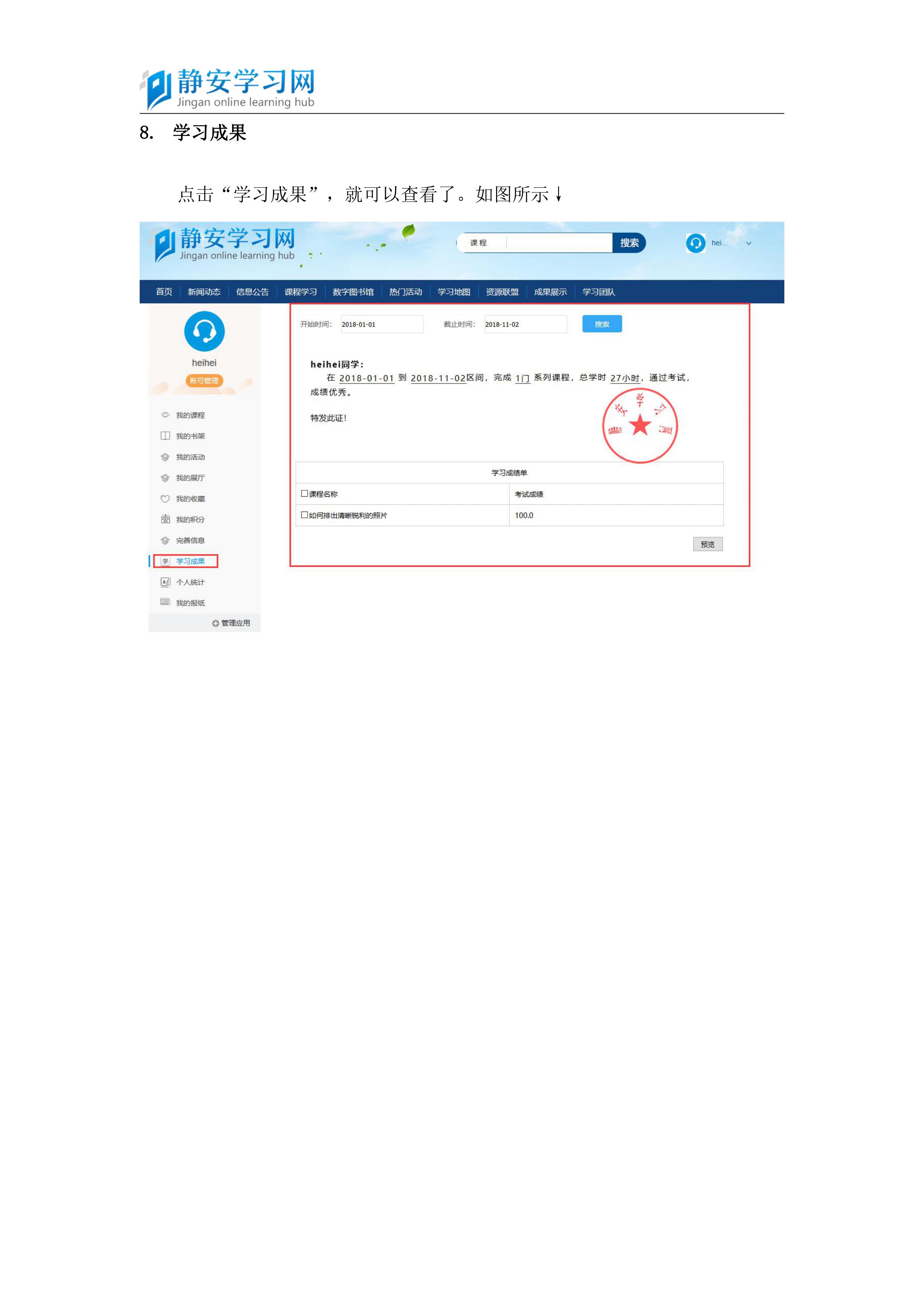The width and height of the screenshot is (924, 1307).
Task: Click the dark blue 搜索 header button
Action: pos(629,243)
